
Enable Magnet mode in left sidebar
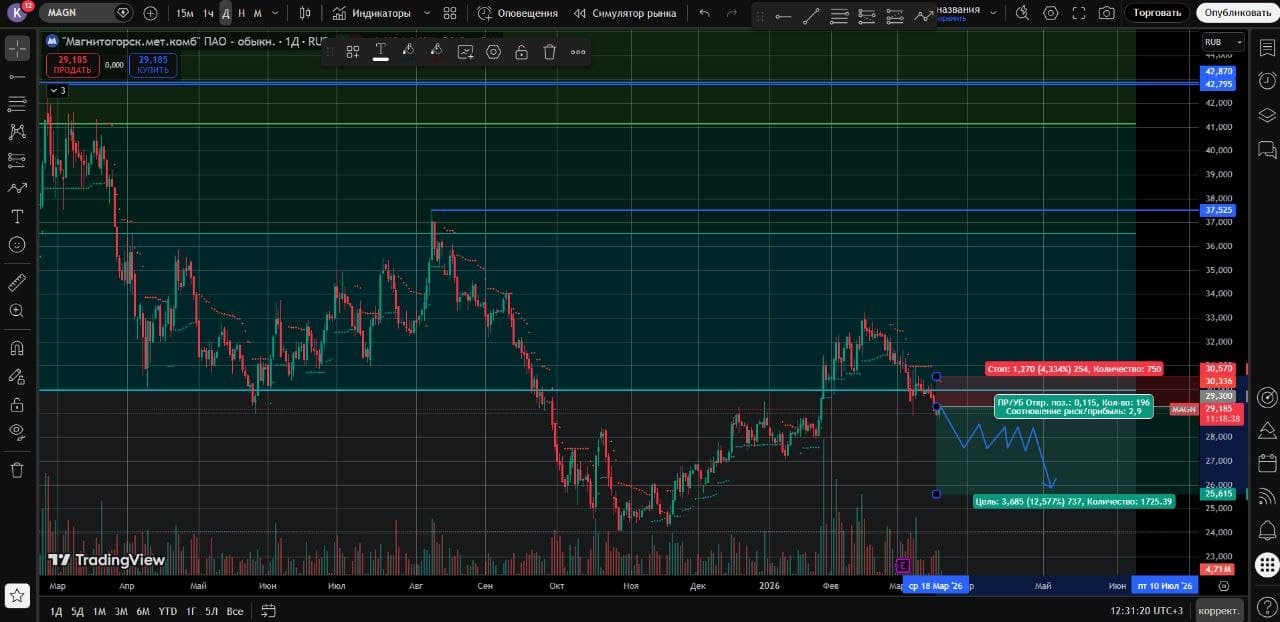(17, 348)
